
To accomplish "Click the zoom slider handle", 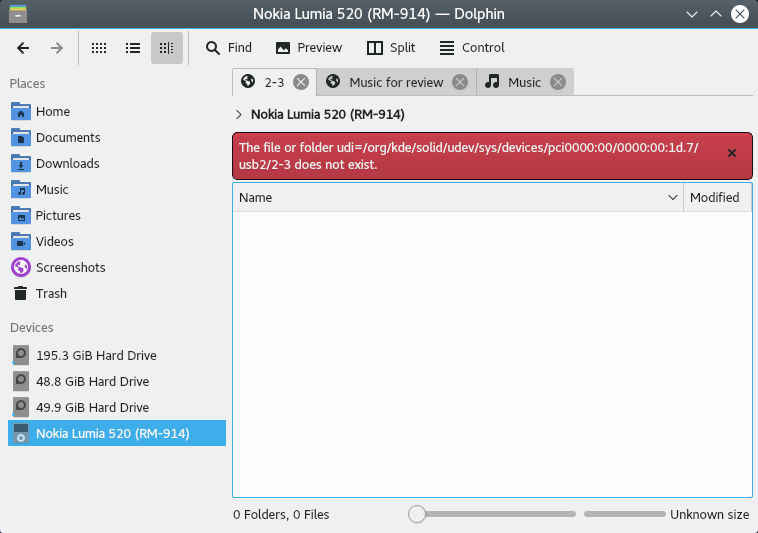I will 417,514.
